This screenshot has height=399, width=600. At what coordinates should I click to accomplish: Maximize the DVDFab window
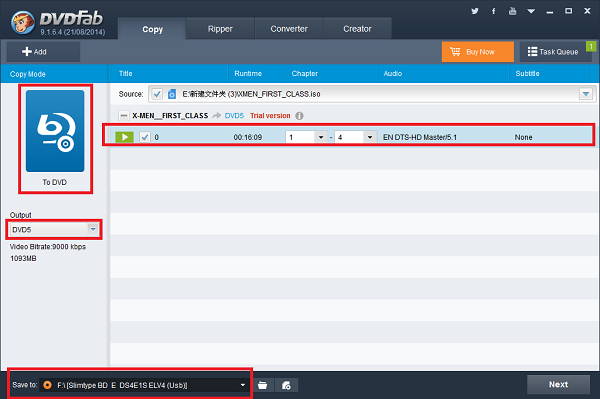[x=569, y=11]
